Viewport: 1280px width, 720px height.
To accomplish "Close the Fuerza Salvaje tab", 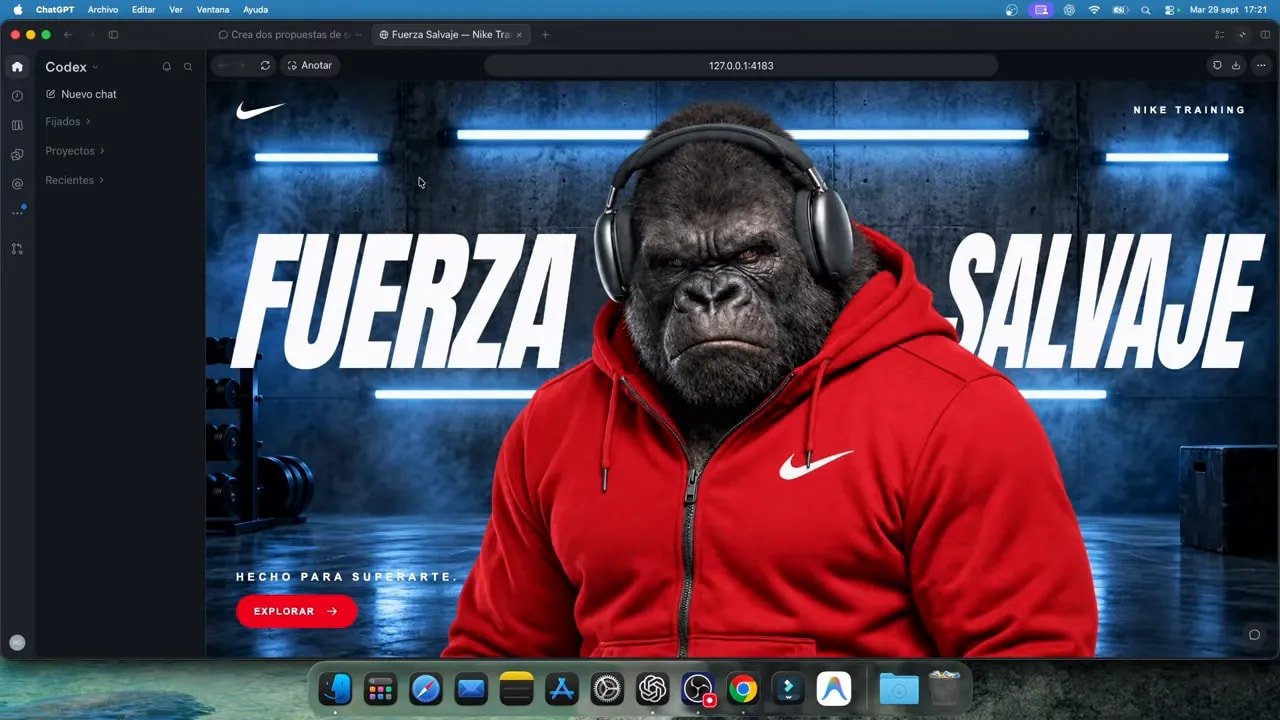I will pos(519,34).
